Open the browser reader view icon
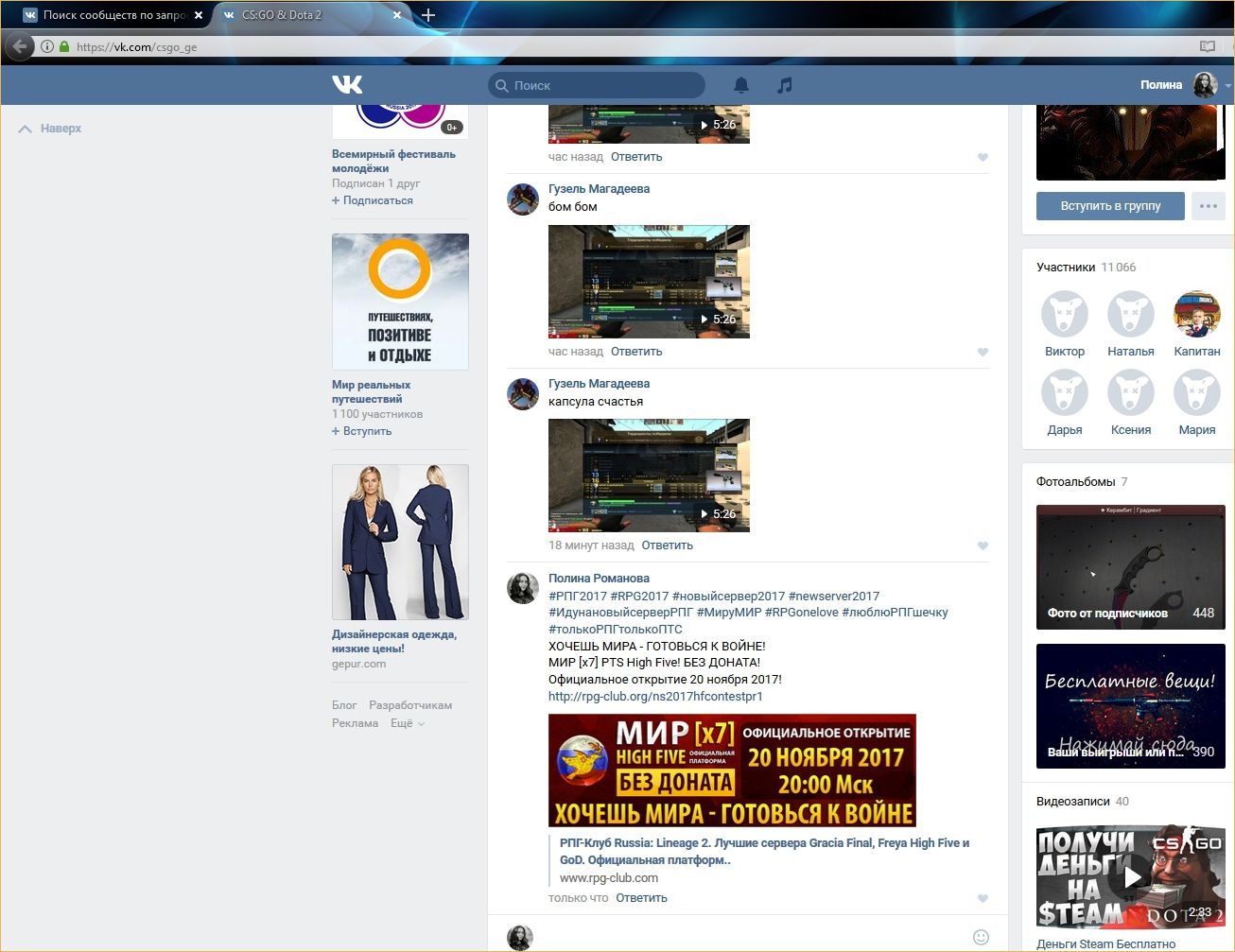1235x952 pixels. pos(1207,46)
